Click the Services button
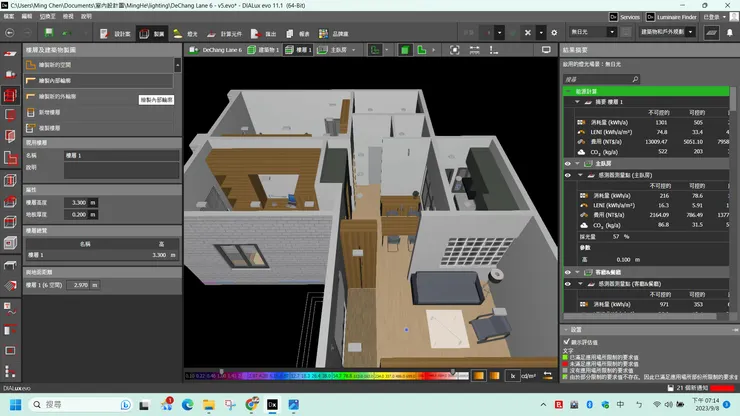 pyautogui.click(x=624, y=17)
